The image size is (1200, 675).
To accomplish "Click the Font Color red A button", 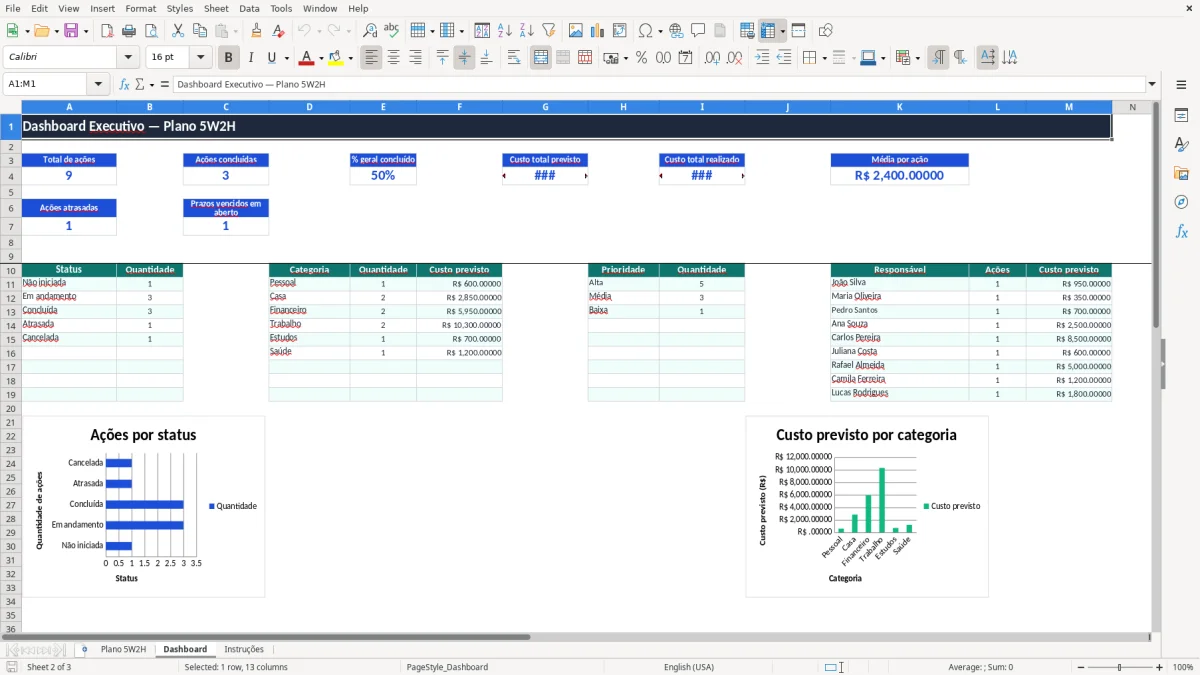I will pos(306,58).
